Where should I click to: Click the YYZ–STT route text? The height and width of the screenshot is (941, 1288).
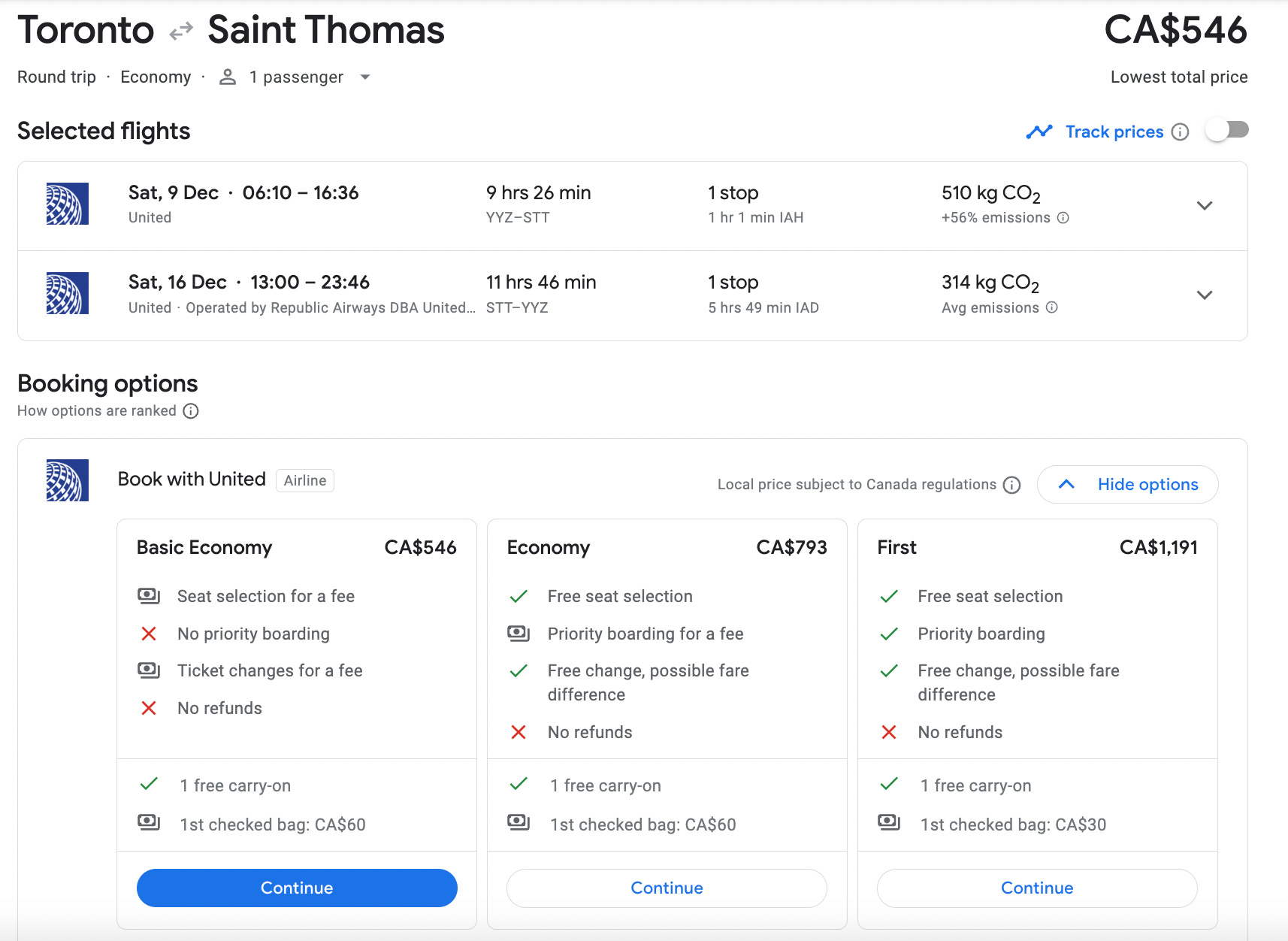point(518,218)
